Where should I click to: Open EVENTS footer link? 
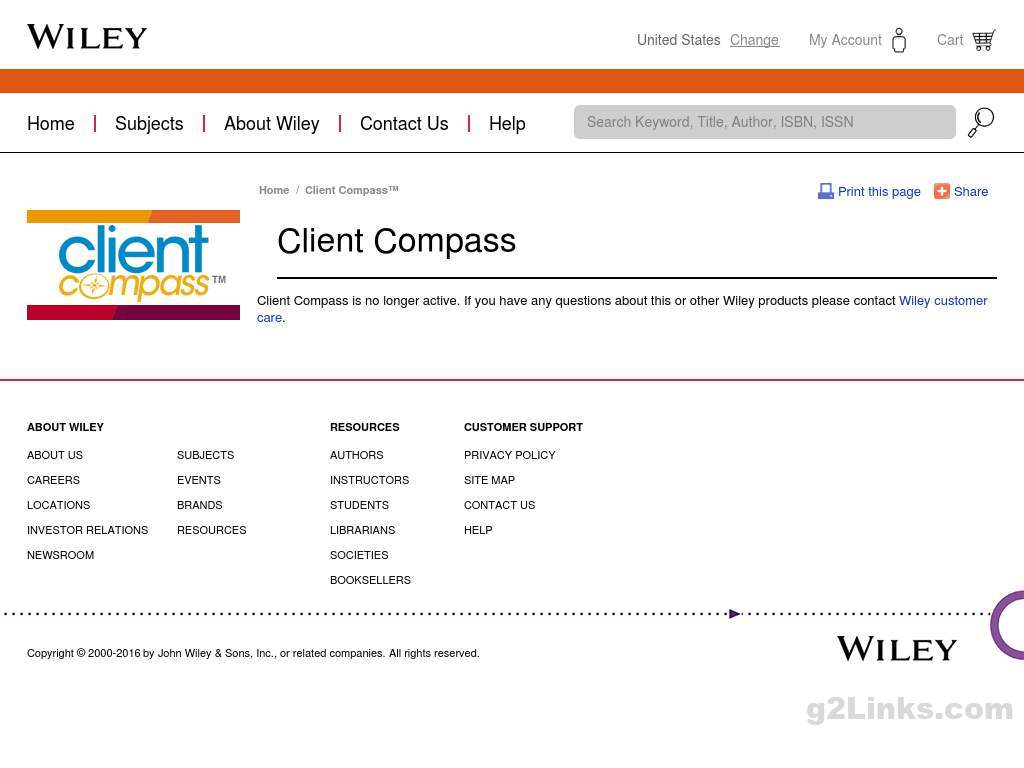tap(199, 480)
